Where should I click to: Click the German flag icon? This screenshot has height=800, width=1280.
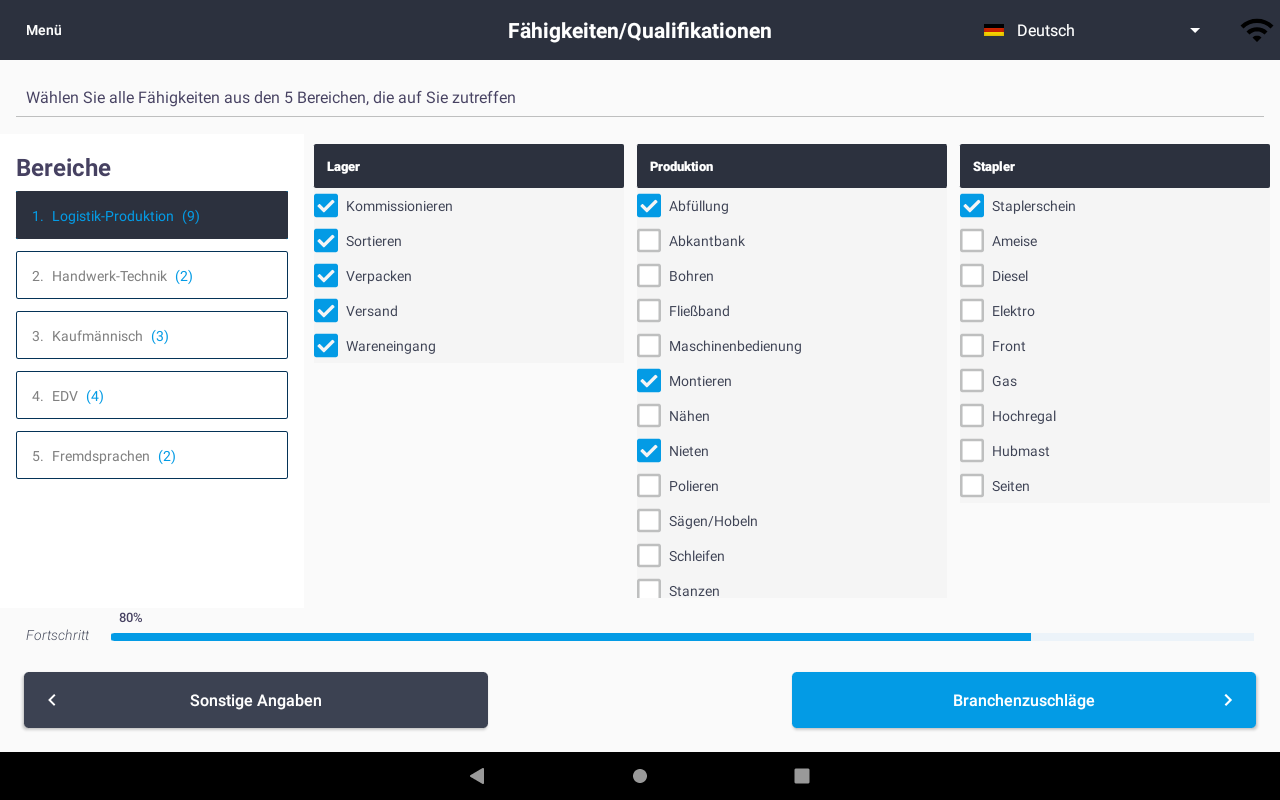coord(993,30)
